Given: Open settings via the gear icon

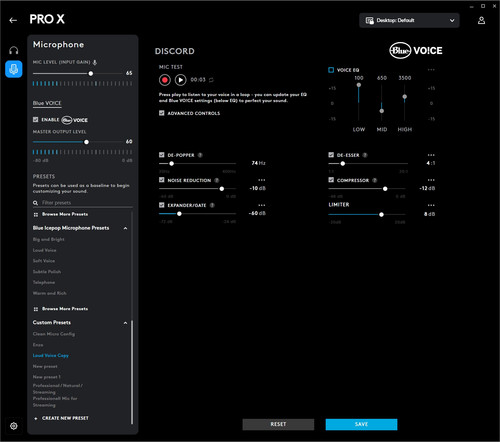Looking at the screenshot, I should point(14,426).
